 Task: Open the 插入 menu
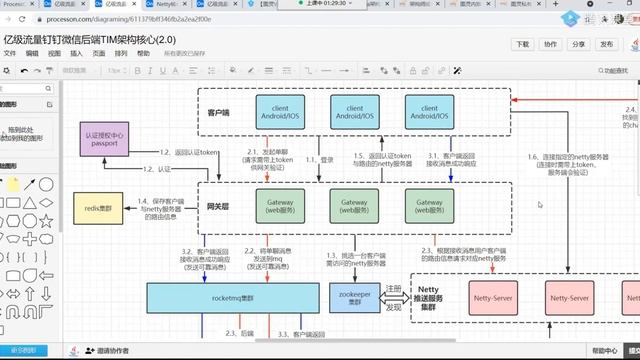coord(76,53)
